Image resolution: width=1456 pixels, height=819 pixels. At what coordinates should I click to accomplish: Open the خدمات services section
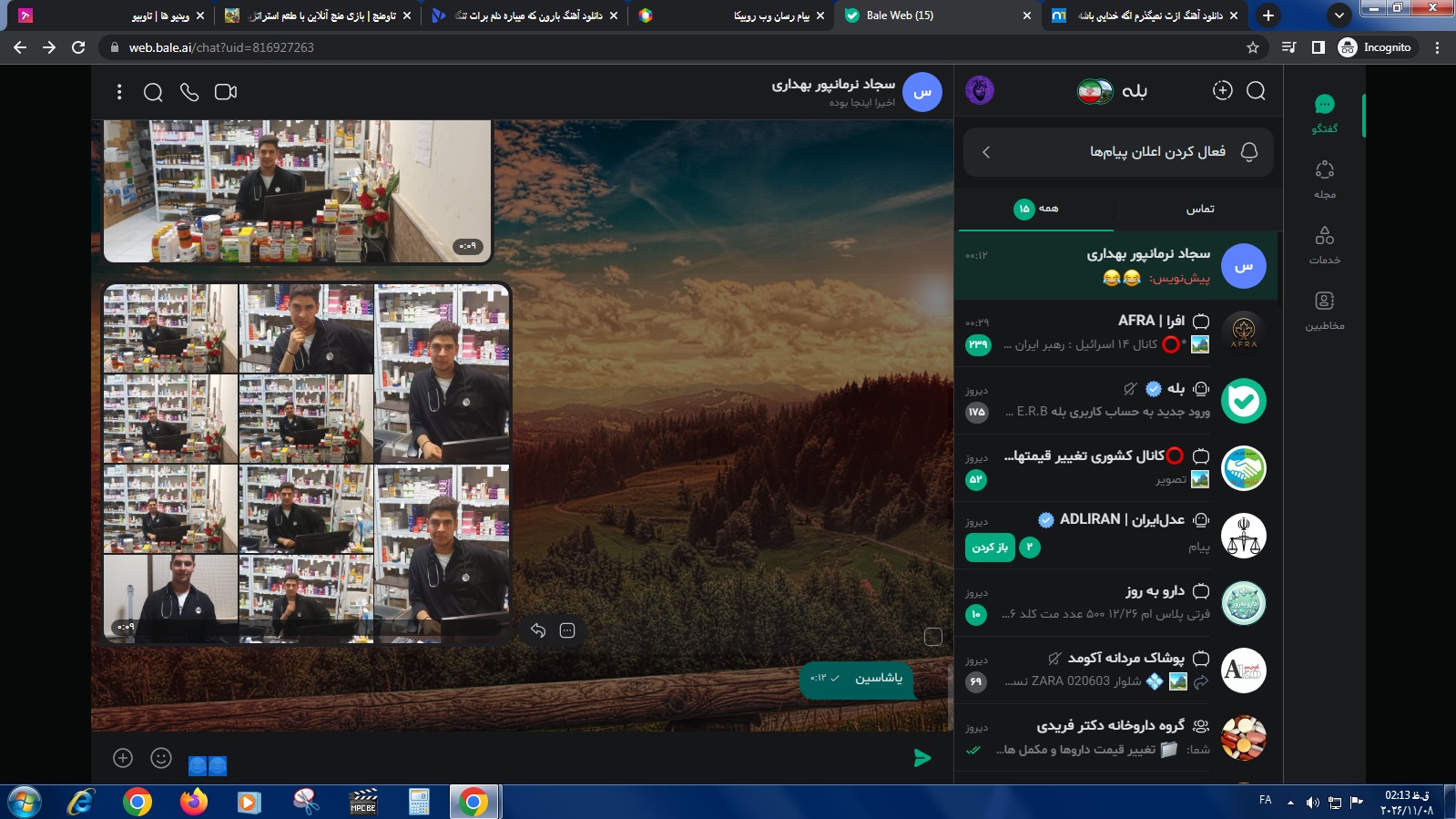click(1325, 244)
